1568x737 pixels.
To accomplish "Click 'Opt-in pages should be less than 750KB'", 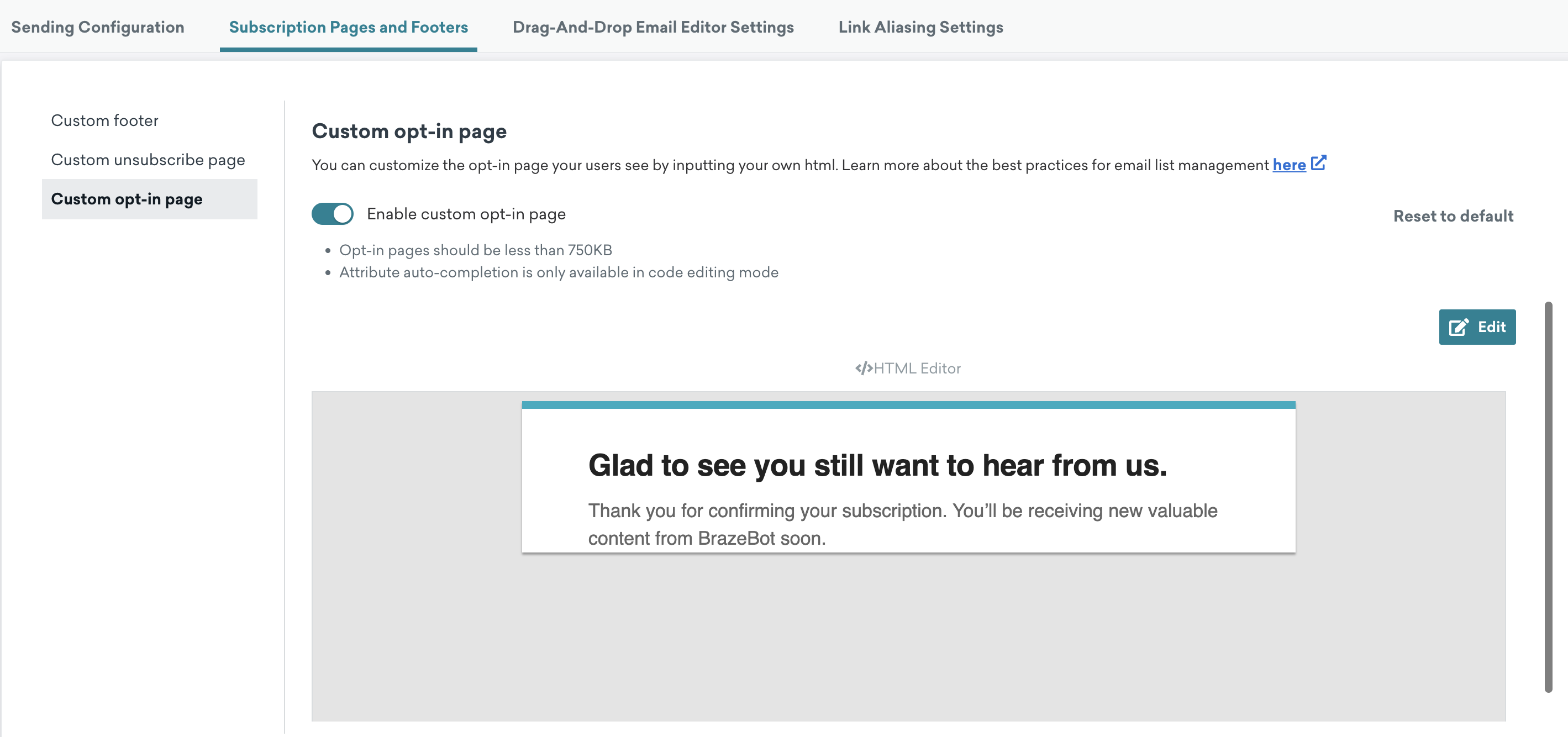I will 475,250.
